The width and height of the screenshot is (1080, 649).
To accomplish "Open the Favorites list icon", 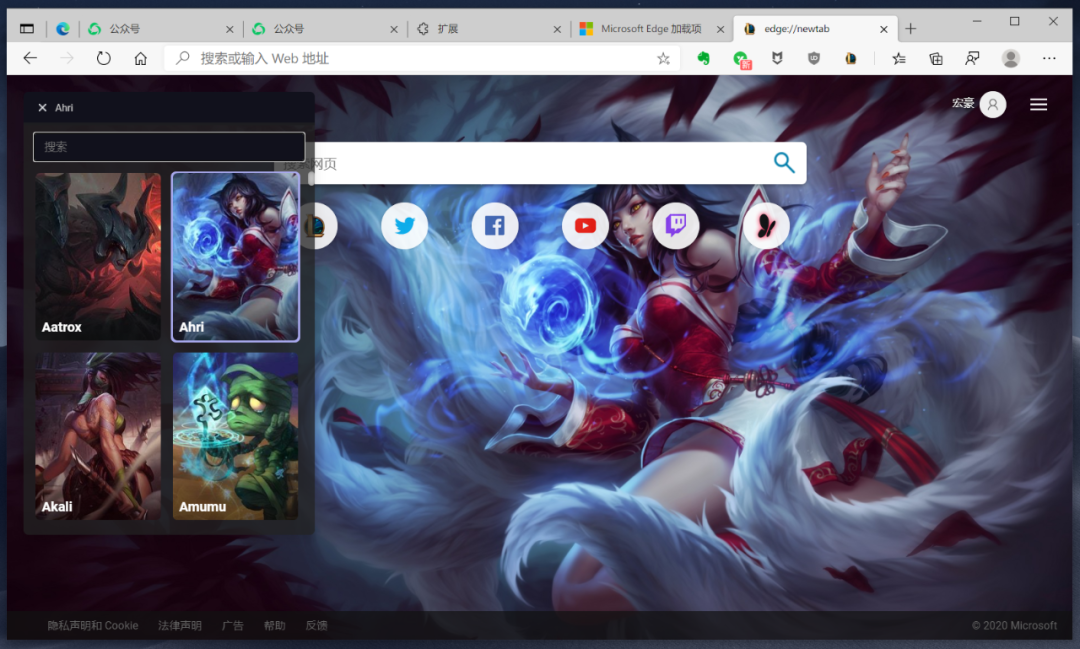I will tap(899, 59).
